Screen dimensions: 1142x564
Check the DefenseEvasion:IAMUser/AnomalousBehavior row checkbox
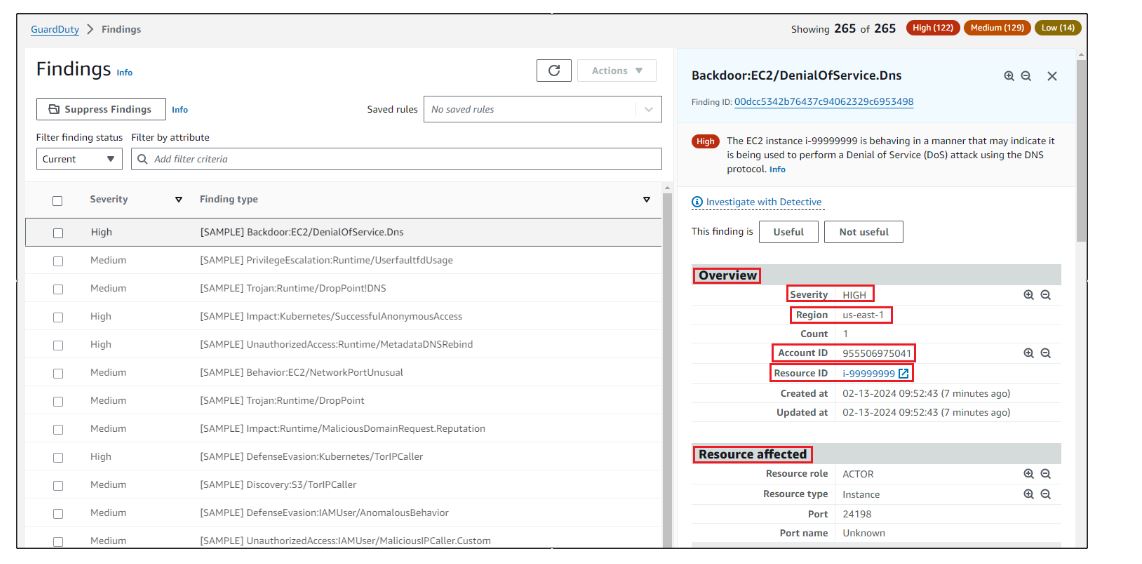click(58, 513)
